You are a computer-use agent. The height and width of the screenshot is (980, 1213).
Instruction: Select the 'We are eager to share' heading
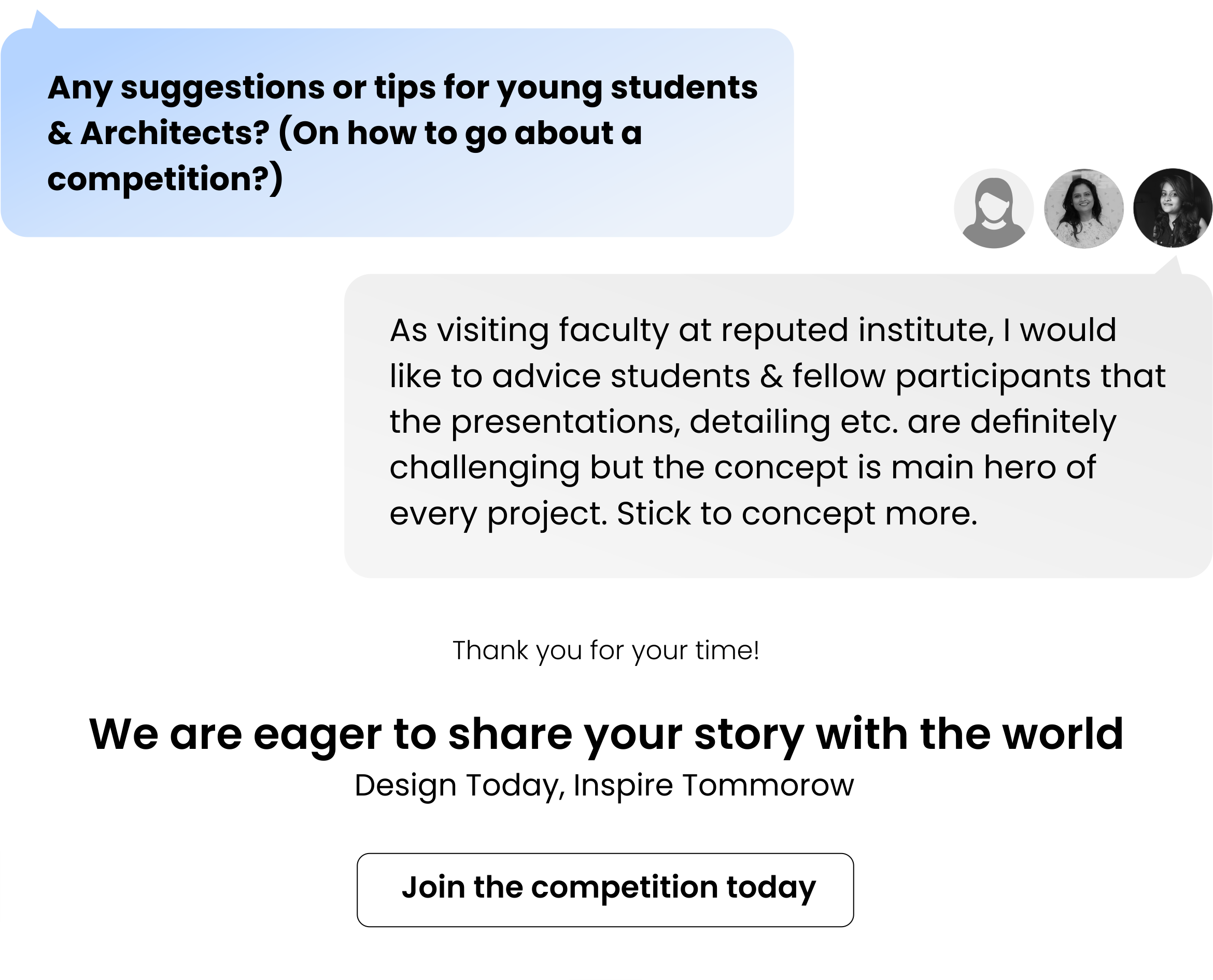606,734
